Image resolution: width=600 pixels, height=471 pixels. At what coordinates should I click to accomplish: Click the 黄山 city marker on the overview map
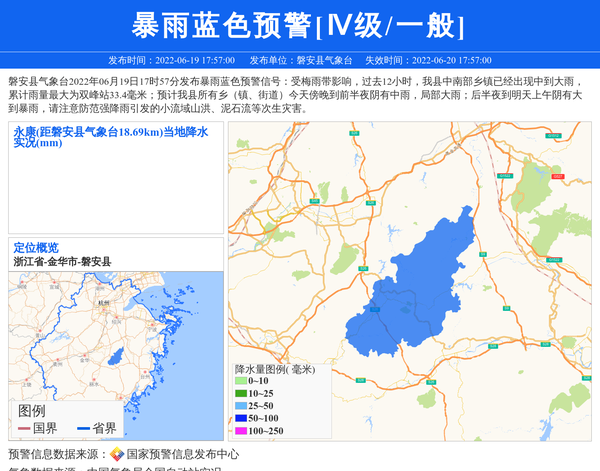[40, 334]
